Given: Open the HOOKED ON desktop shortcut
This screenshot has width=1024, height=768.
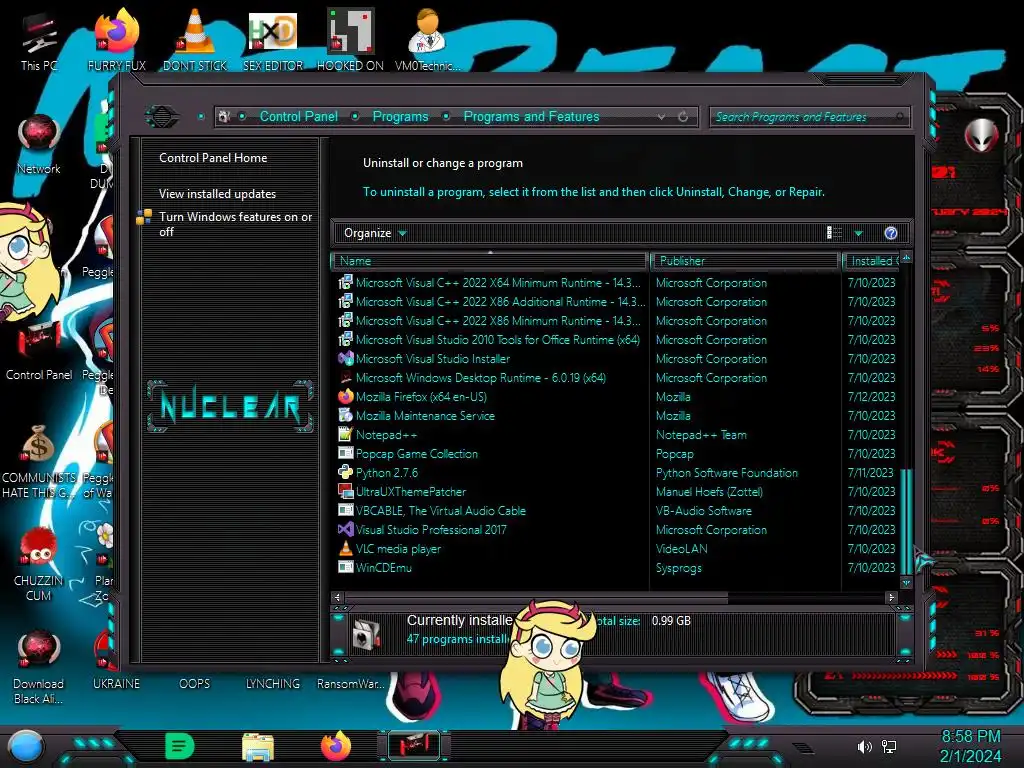Looking at the screenshot, I should click(x=350, y=40).
